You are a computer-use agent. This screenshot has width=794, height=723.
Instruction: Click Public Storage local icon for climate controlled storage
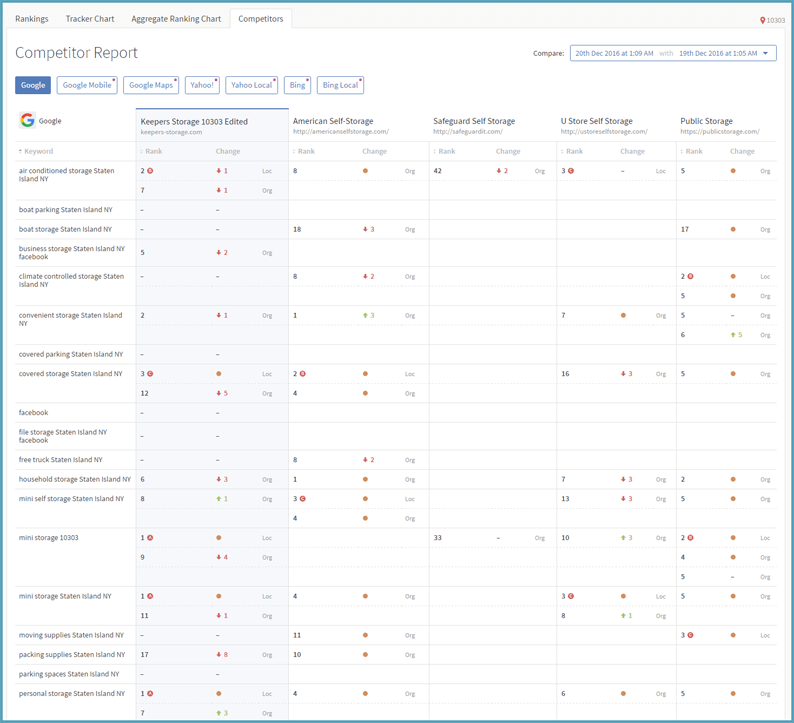(690, 276)
